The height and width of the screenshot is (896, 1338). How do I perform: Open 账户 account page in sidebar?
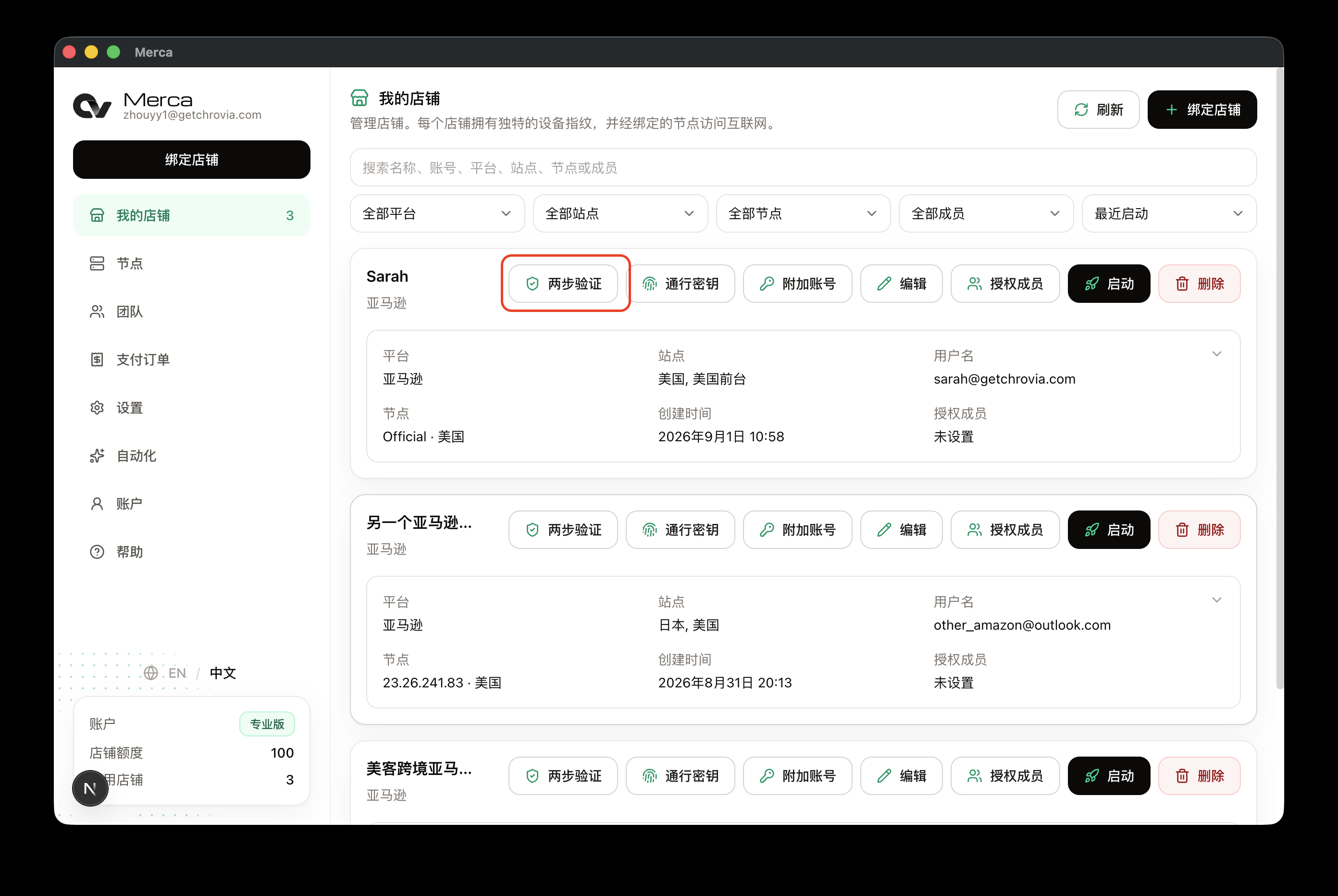191,503
